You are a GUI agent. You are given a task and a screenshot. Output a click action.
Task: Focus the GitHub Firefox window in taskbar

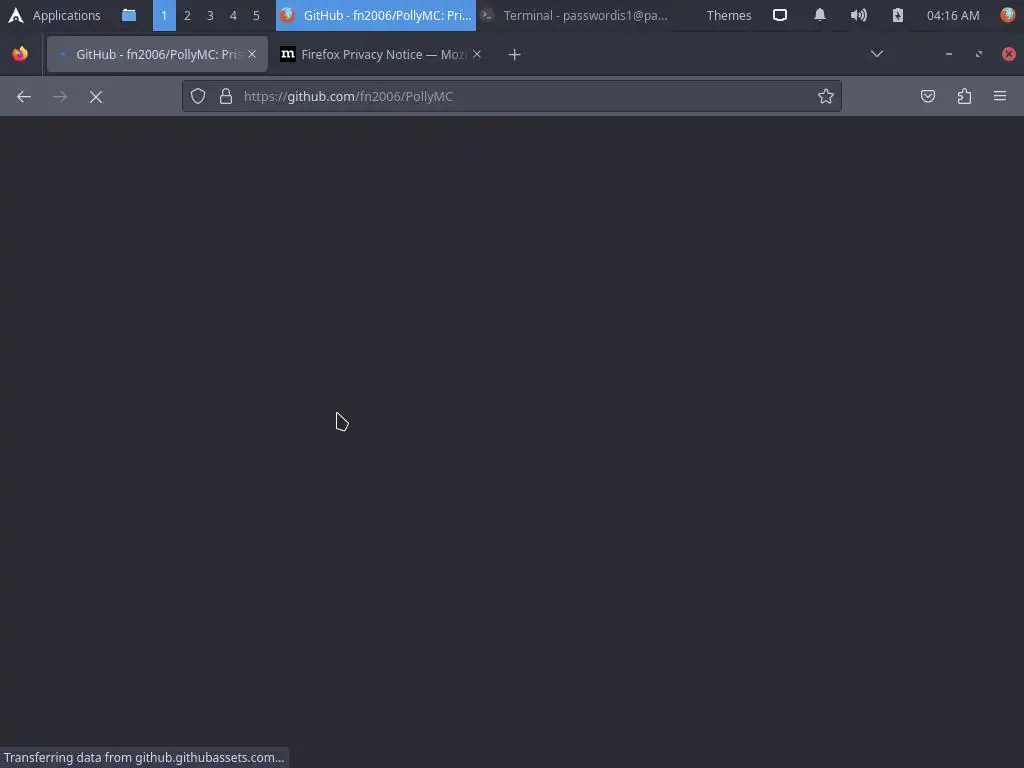[x=376, y=15]
